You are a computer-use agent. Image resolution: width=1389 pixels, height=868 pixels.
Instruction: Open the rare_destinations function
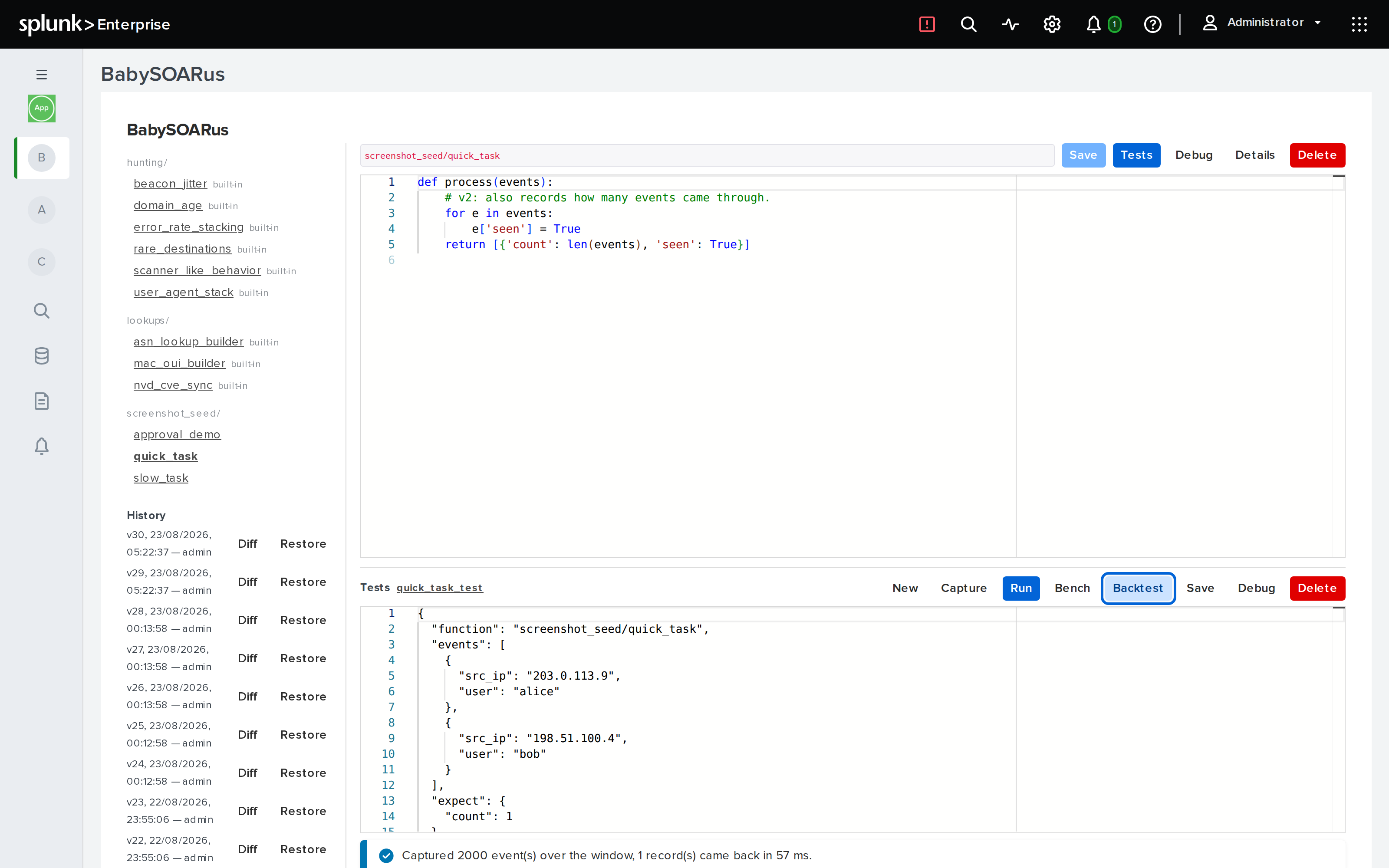coord(182,249)
